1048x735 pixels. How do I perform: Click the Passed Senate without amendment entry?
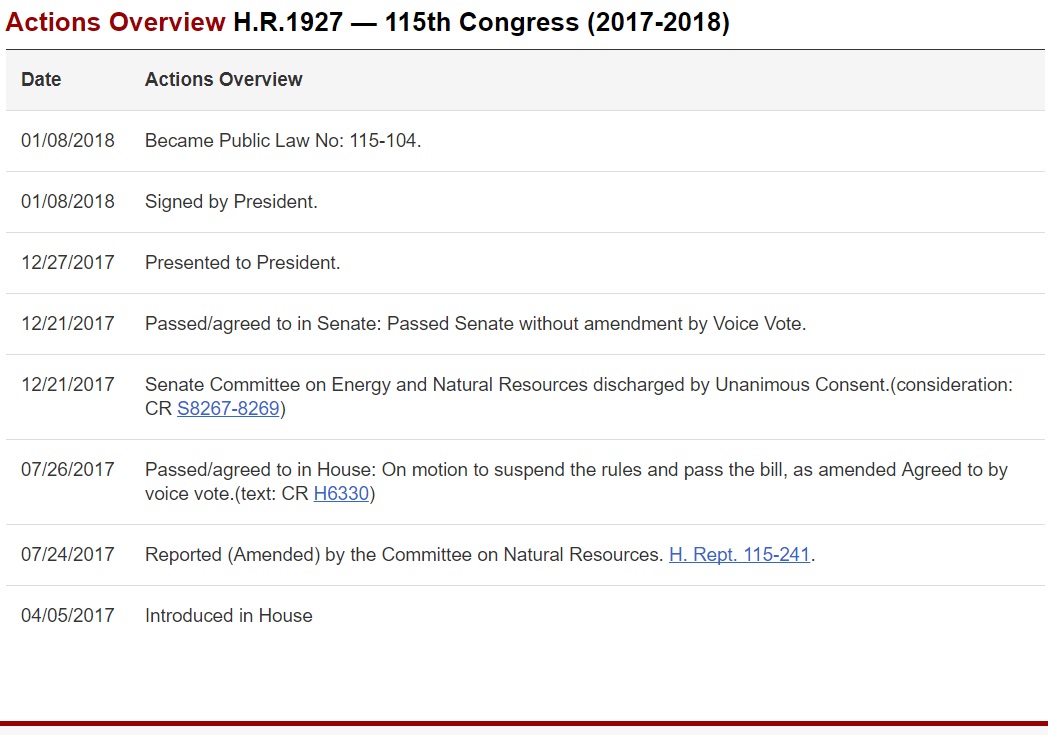click(475, 324)
